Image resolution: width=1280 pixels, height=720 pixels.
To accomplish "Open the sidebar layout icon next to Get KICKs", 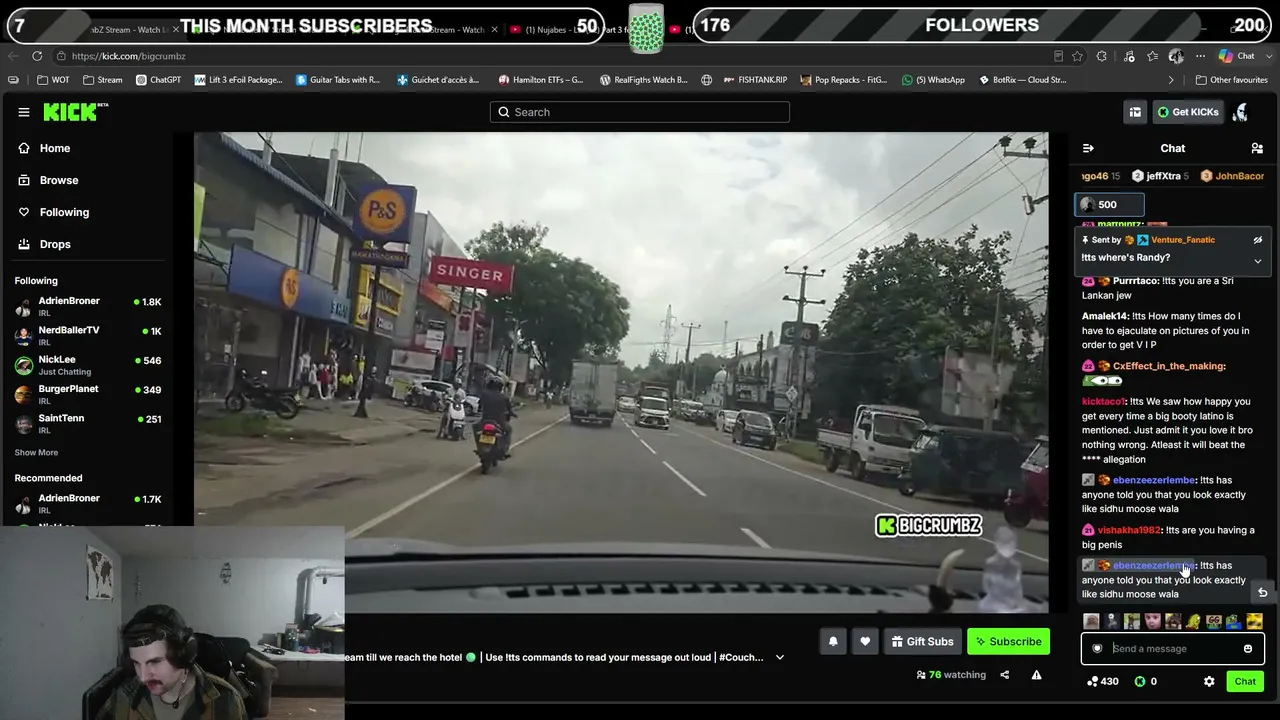I will pyautogui.click(x=1135, y=112).
